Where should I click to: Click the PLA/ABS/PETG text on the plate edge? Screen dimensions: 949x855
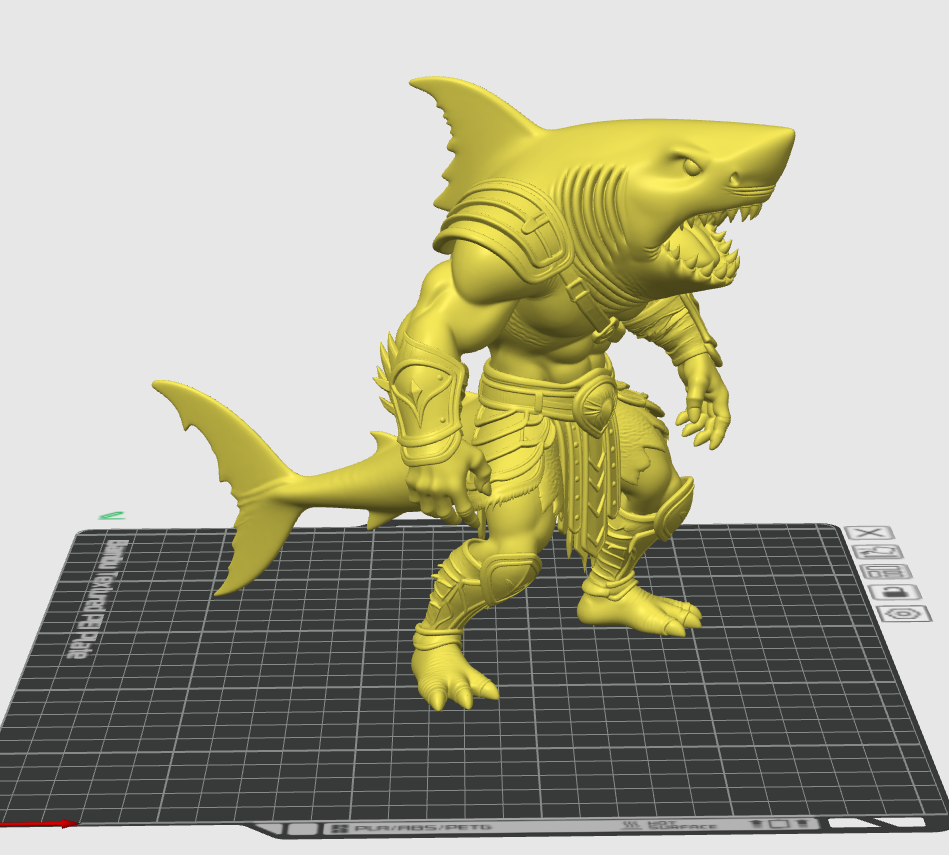422,827
